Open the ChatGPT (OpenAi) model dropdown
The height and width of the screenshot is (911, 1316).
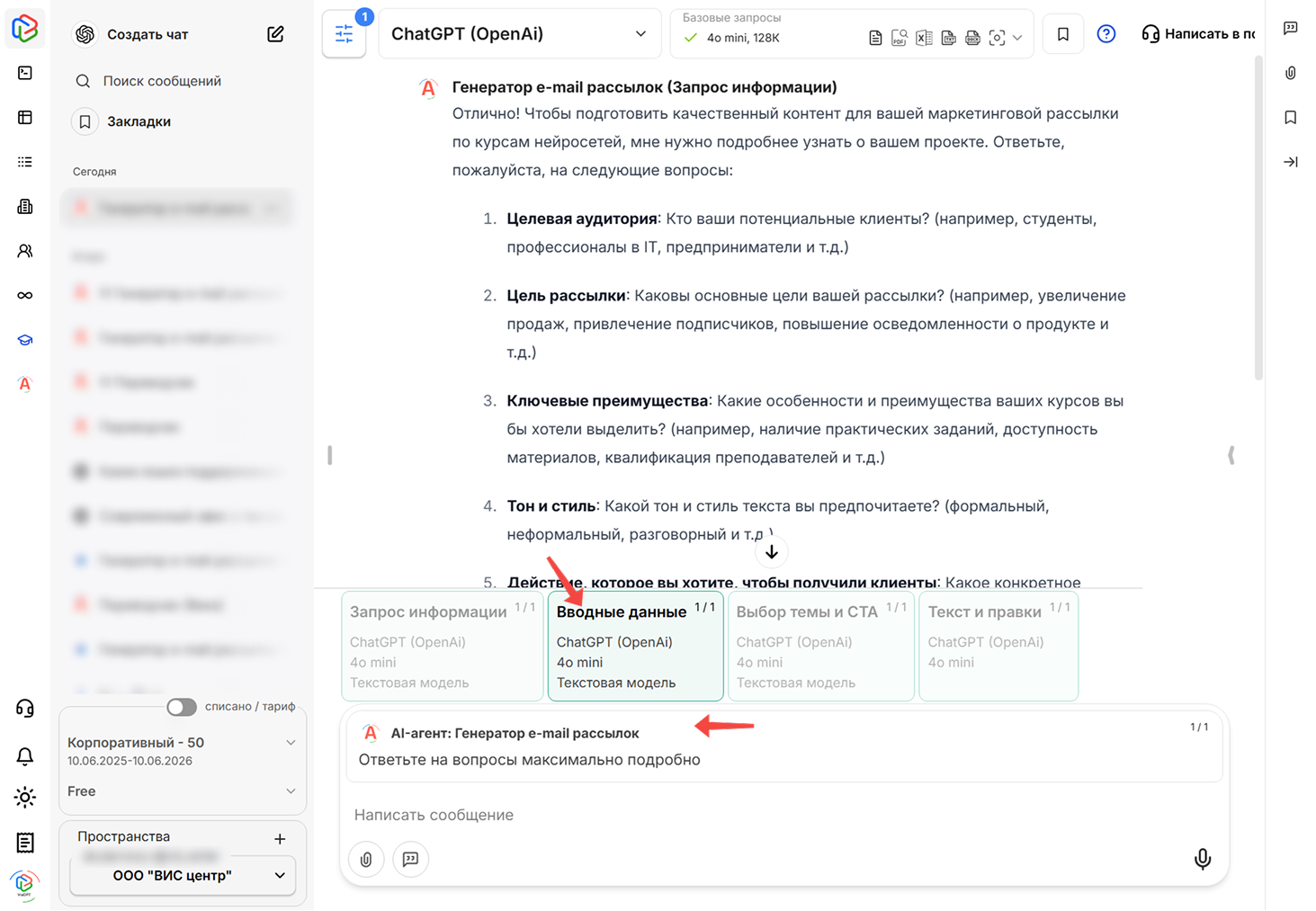click(x=519, y=34)
